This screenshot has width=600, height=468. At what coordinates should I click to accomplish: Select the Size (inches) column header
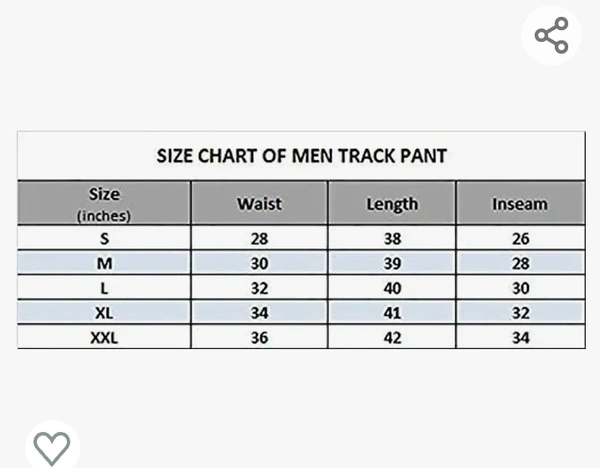coord(104,203)
